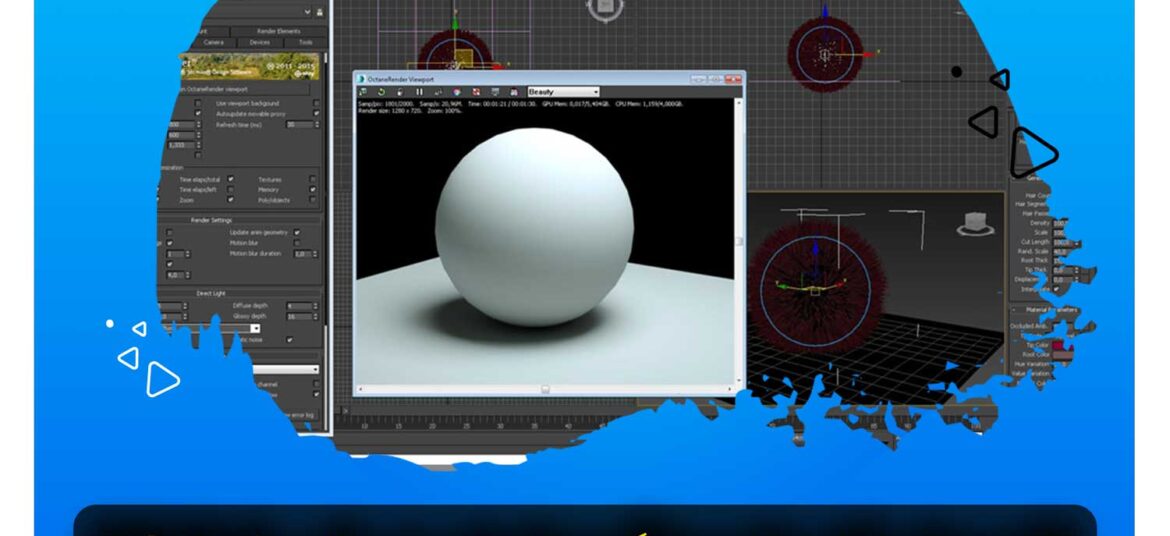Click the Open OctaneRender viewport button
The width and height of the screenshot is (1170, 536).
click(x=243, y=89)
